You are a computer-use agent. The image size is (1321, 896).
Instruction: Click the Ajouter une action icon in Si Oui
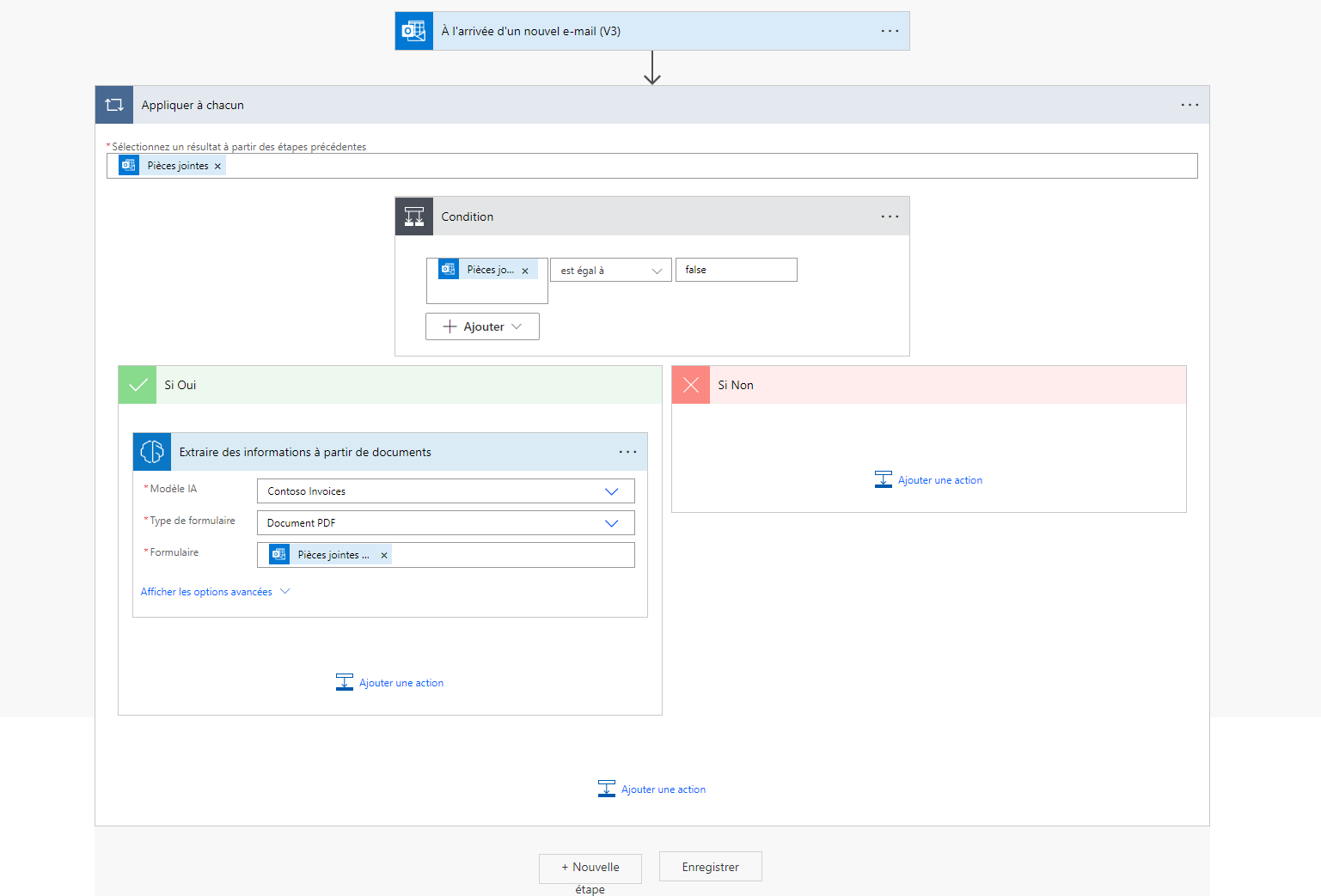point(345,682)
